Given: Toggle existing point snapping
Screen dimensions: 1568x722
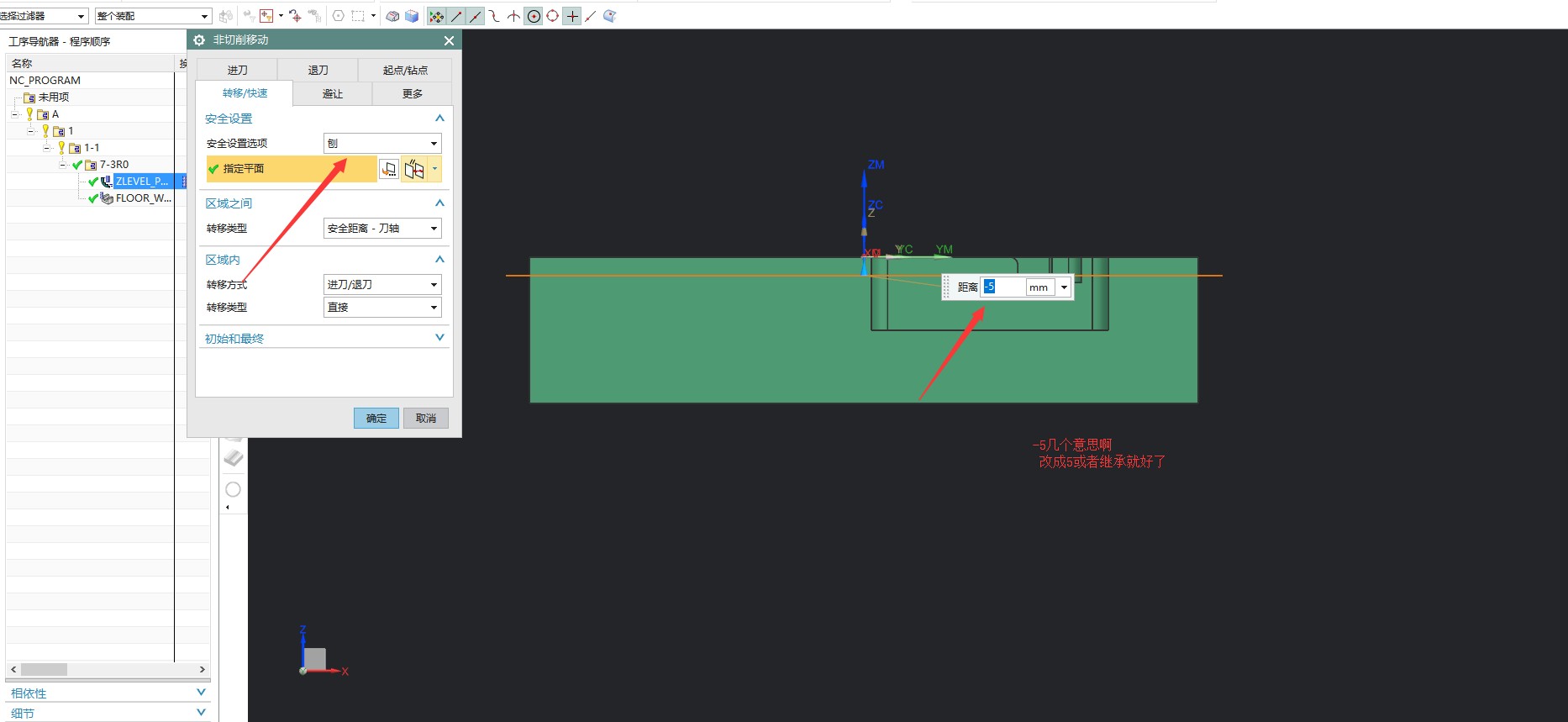Looking at the screenshot, I should (571, 16).
